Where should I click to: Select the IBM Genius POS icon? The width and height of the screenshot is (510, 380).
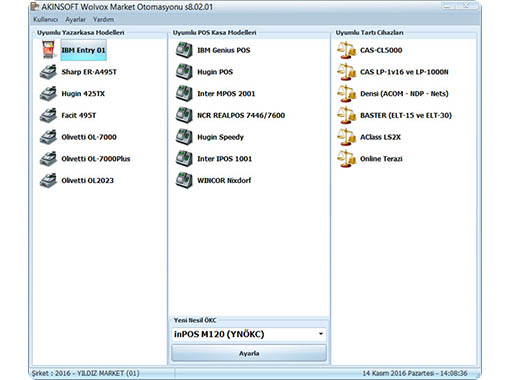pos(184,50)
